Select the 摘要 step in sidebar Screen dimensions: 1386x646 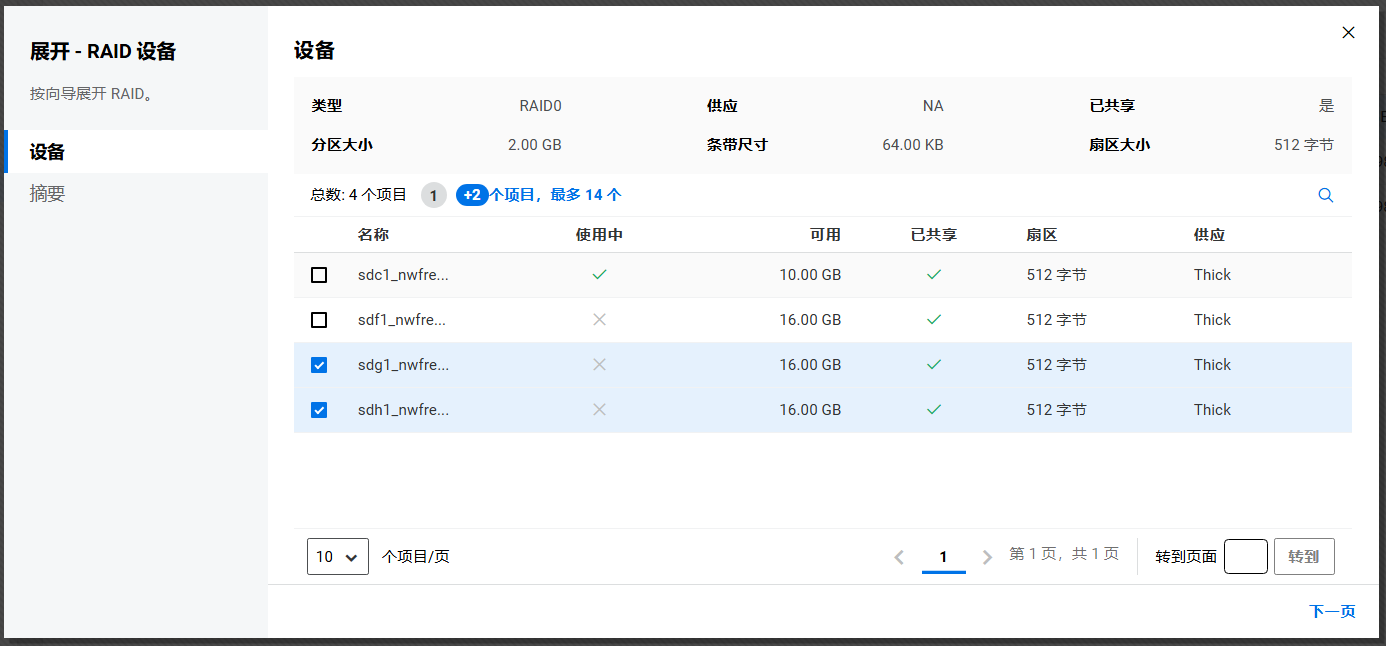tap(48, 194)
